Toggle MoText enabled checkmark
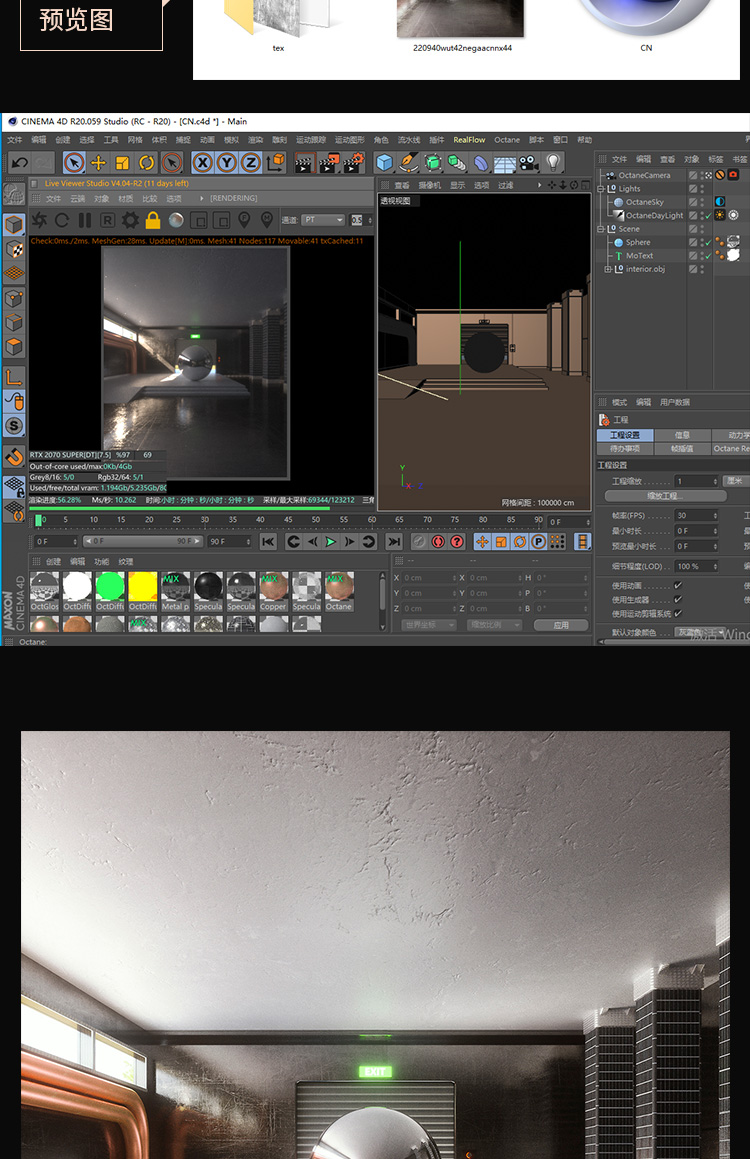Image resolution: width=750 pixels, height=1159 pixels. [x=709, y=256]
